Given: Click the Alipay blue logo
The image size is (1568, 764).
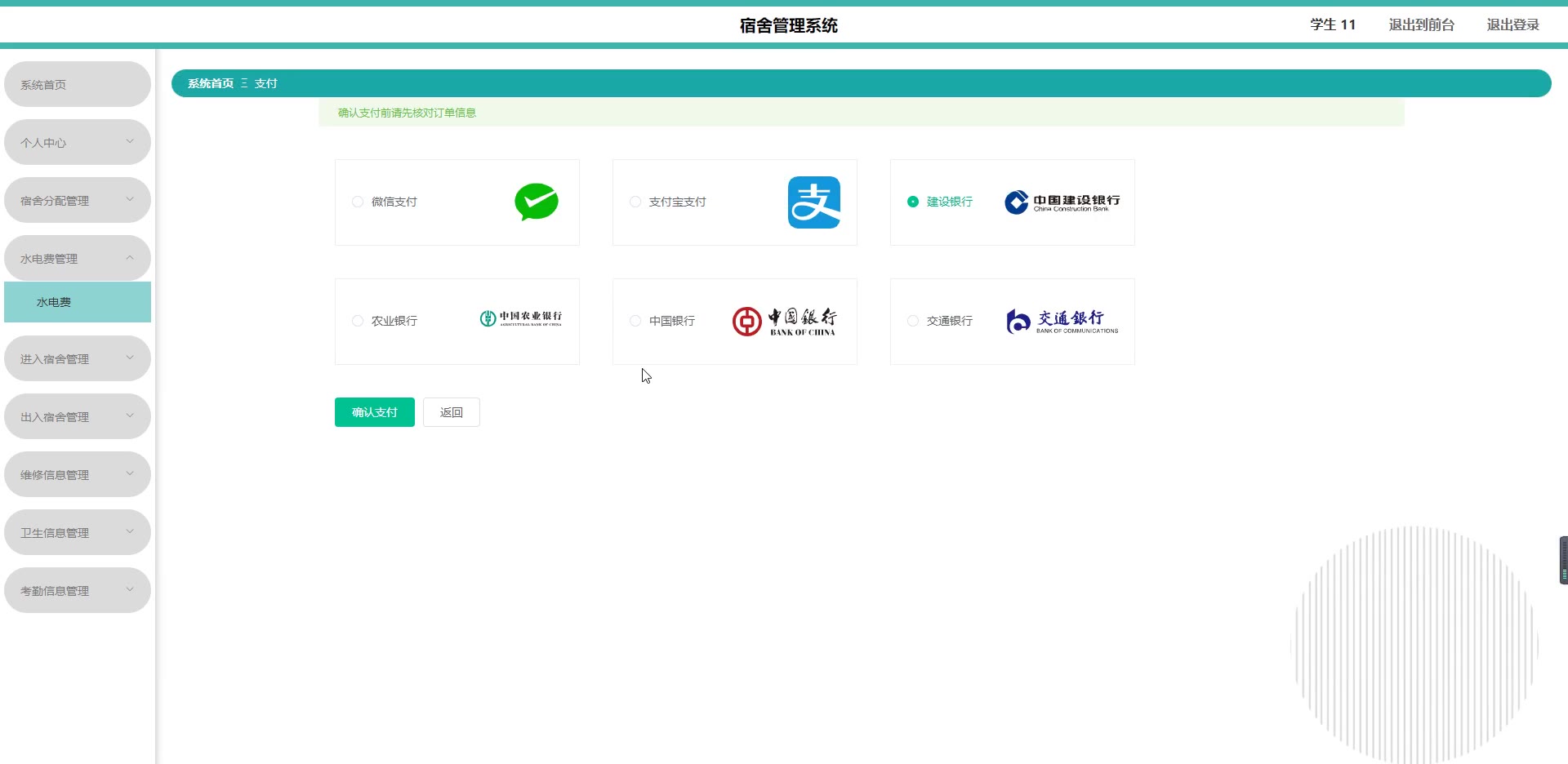Looking at the screenshot, I should pos(814,202).
